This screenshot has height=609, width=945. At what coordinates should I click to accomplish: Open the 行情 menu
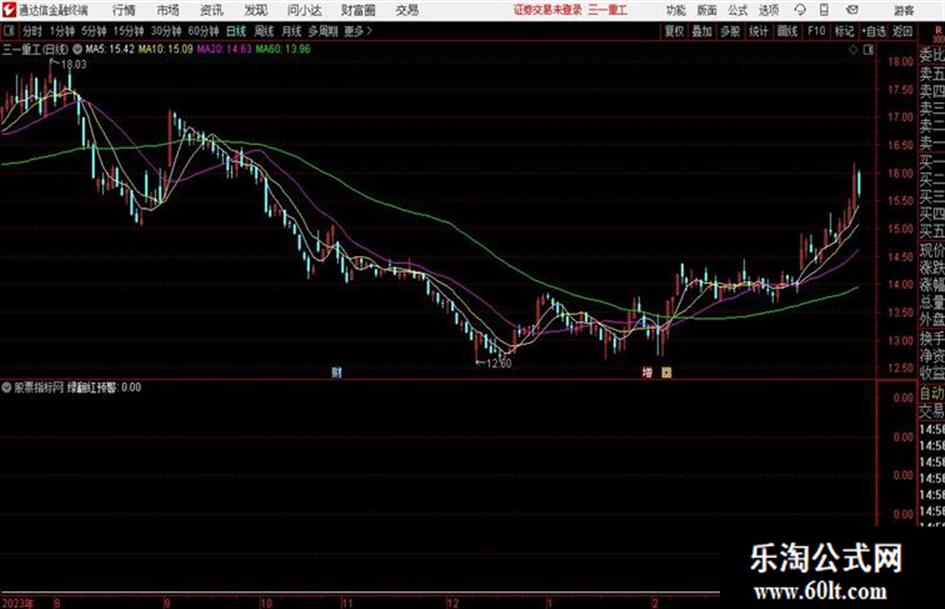124,10
